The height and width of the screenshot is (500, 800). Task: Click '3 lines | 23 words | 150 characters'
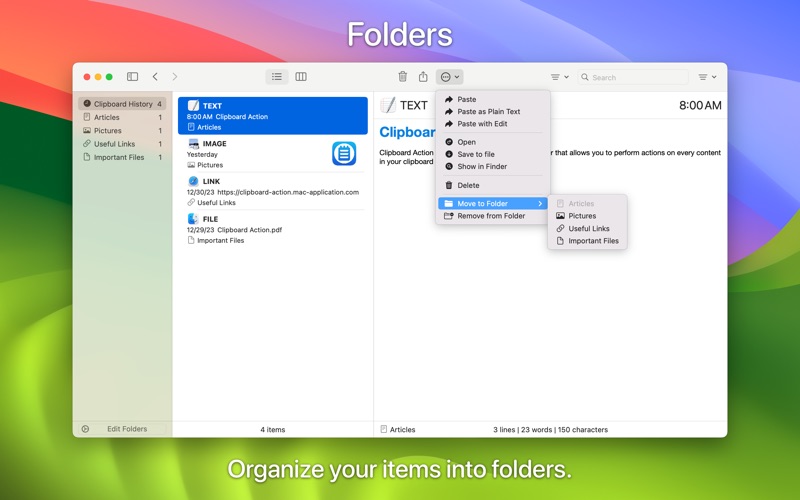(x=550, y=430)
